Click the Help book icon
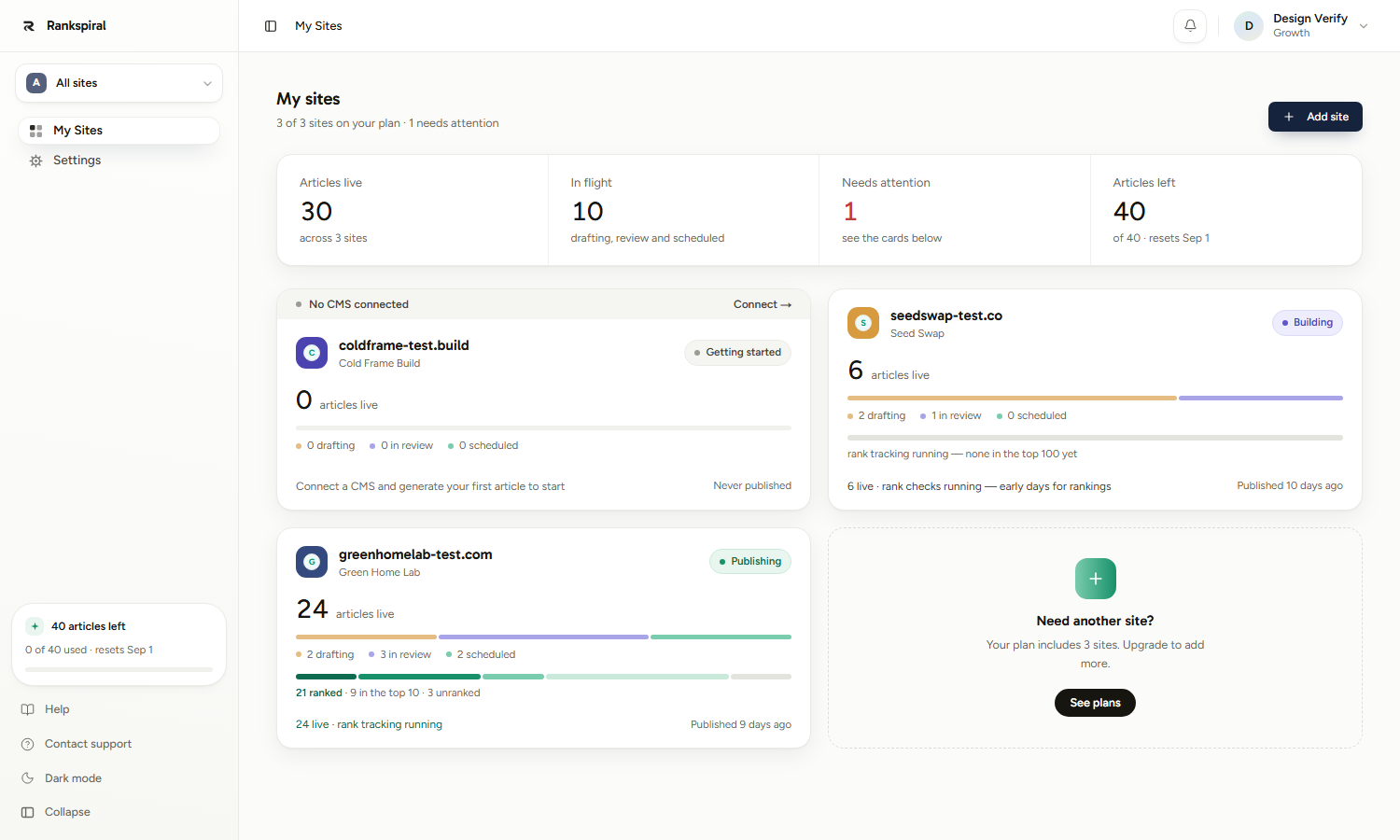The width and height of the screenshot is (1400, 840). (28, 709)
